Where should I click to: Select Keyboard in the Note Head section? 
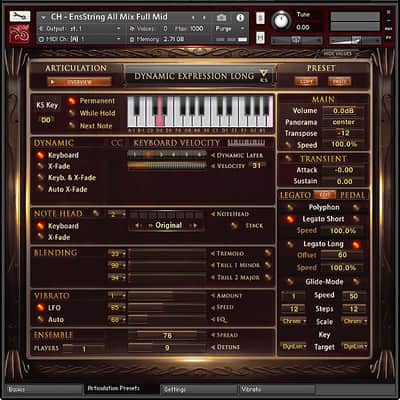click(x=40, y=226)
